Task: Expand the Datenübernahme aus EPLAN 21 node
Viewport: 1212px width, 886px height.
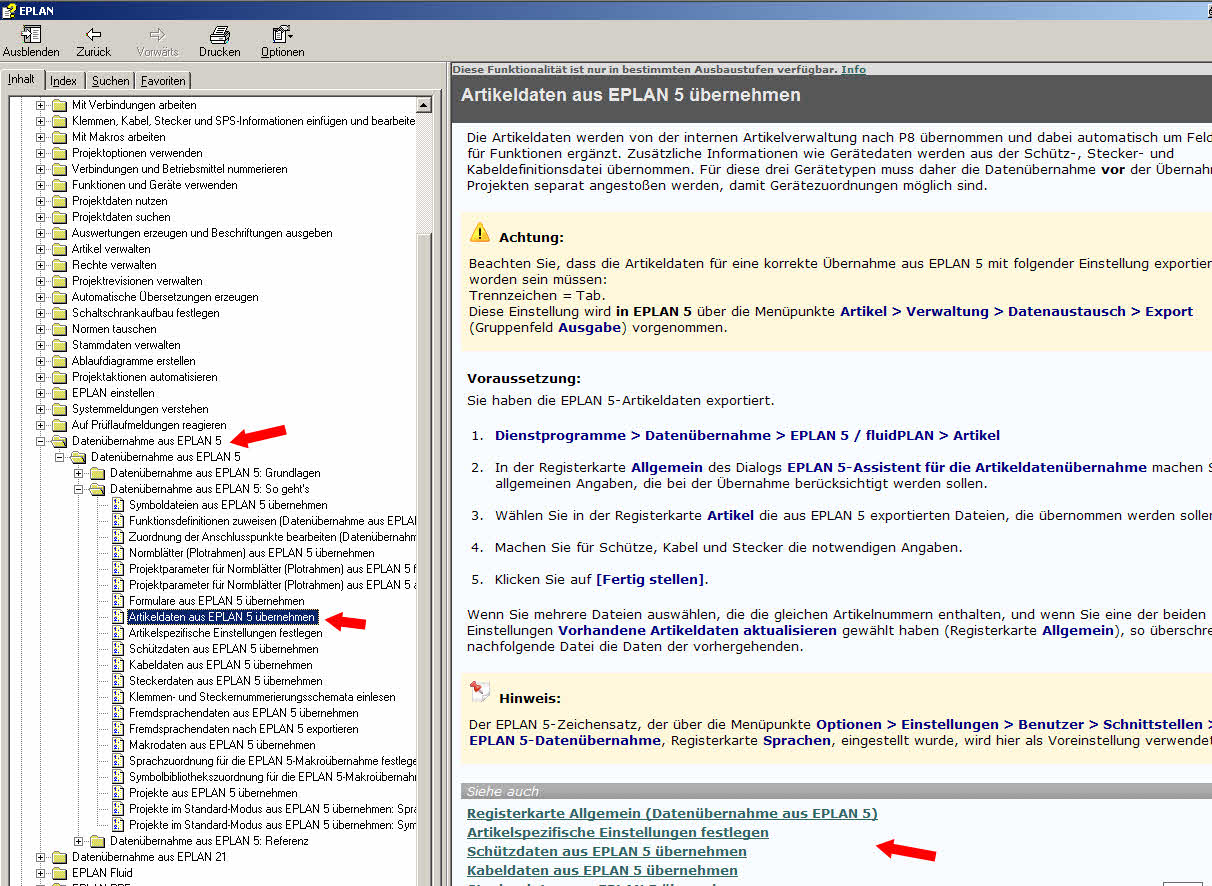Action: 41,857
